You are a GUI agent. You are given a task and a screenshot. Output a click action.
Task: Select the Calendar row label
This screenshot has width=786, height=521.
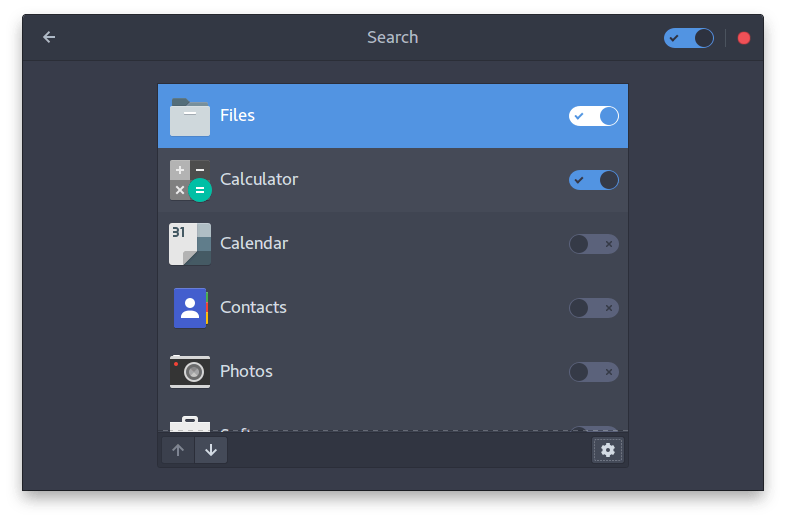click(254, 244)
